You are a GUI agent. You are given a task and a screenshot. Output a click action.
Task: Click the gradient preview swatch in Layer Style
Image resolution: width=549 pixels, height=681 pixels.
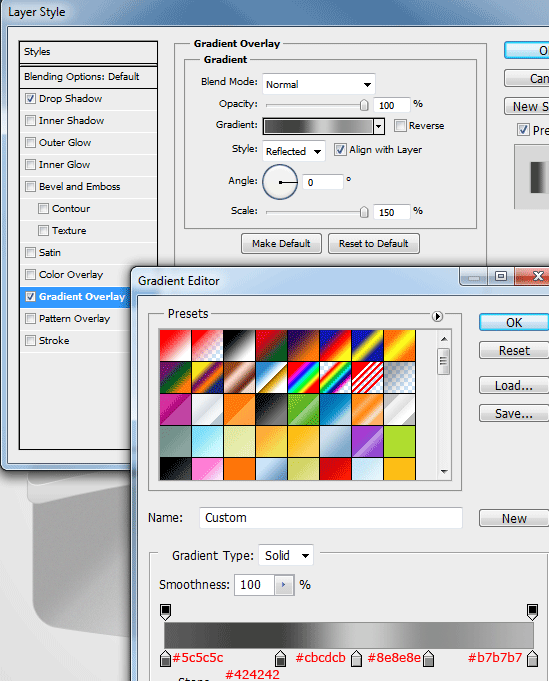click(x=318, y=126)
